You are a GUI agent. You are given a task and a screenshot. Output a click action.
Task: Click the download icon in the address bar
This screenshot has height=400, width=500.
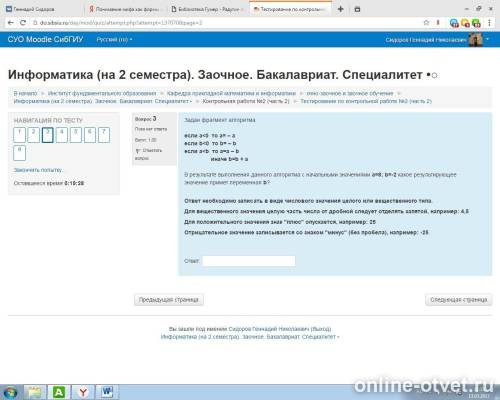tap(438, 22)
